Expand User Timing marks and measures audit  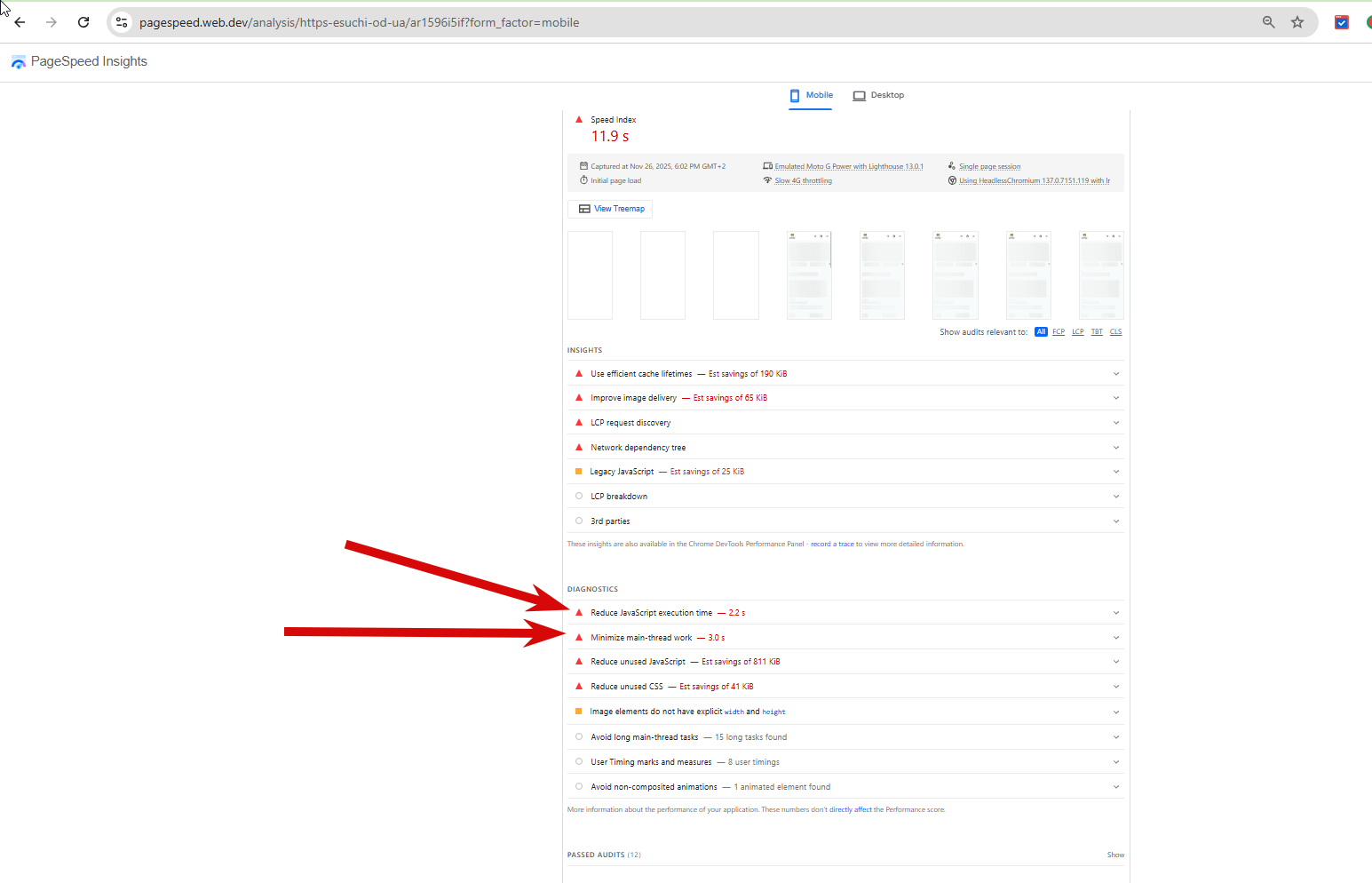(x=845, y=762)
